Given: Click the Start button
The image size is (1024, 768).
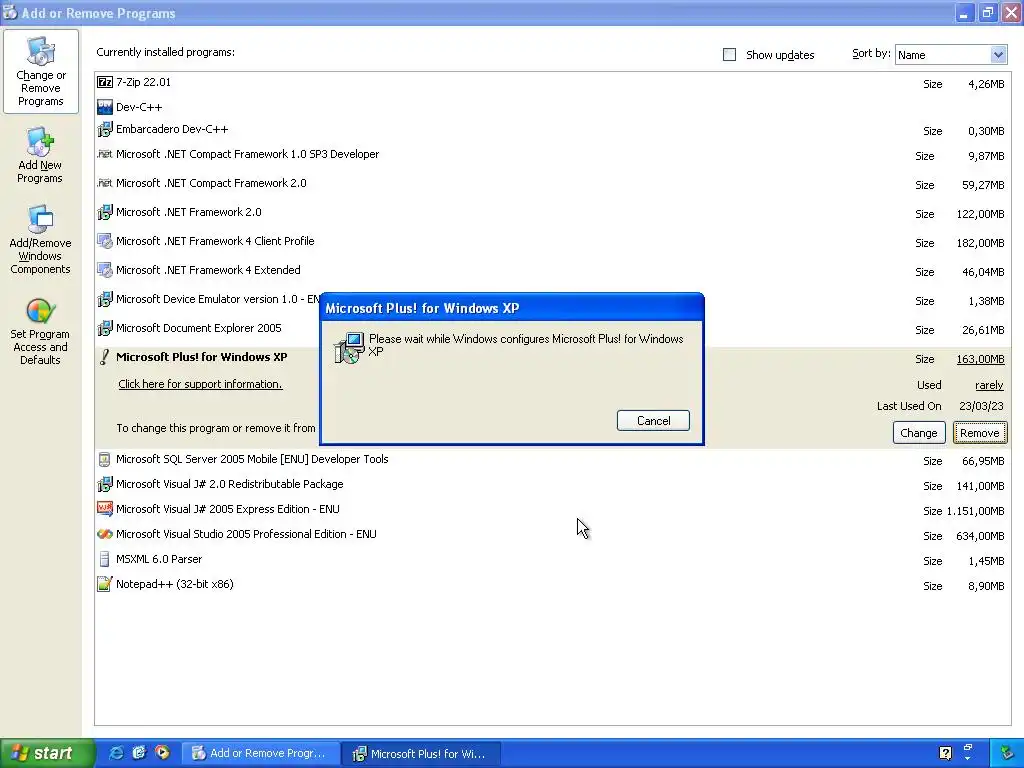Looking at the screenshot, I should [47, 753].
